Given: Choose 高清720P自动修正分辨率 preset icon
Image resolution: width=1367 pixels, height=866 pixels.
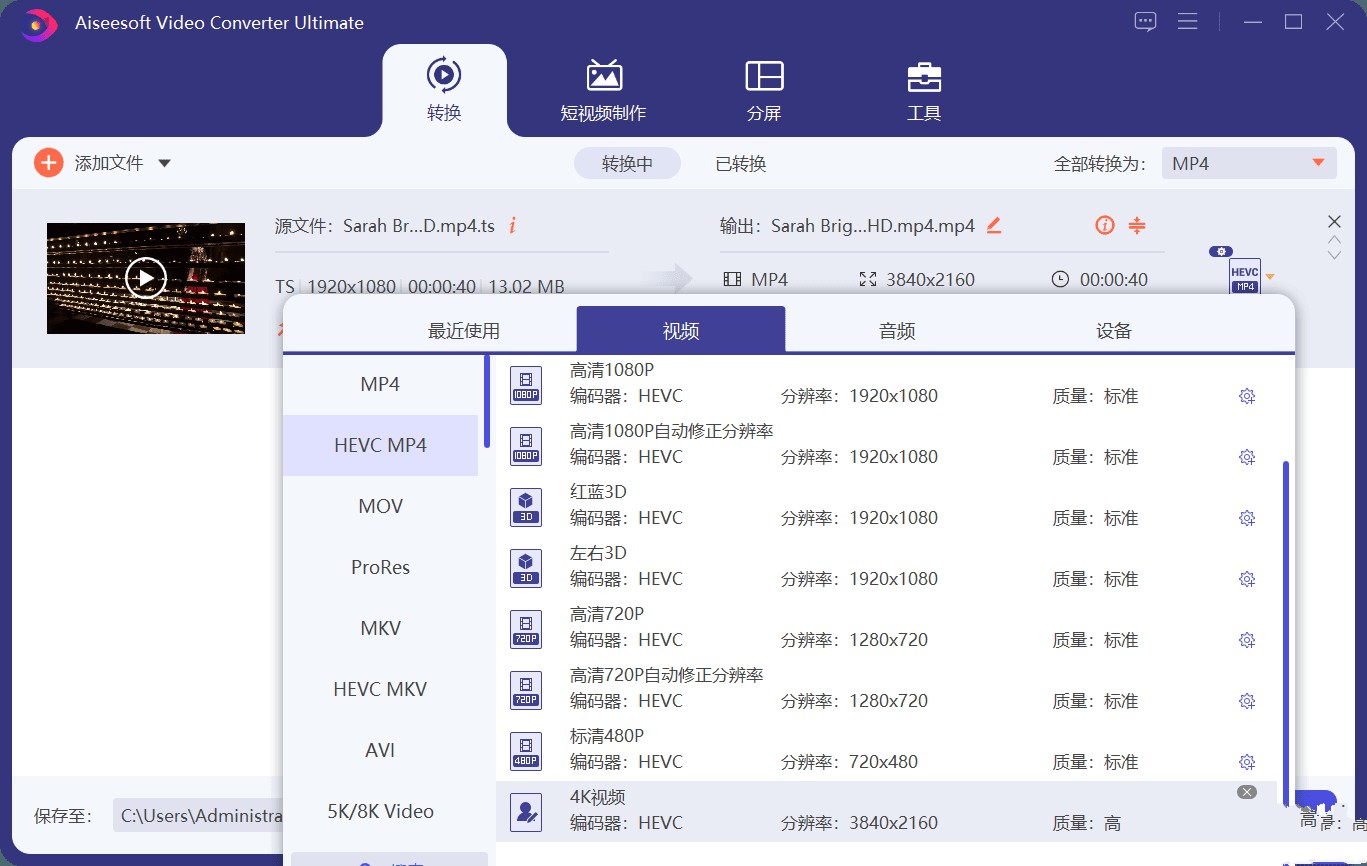Looking at the screenshot, I should 526,690.
